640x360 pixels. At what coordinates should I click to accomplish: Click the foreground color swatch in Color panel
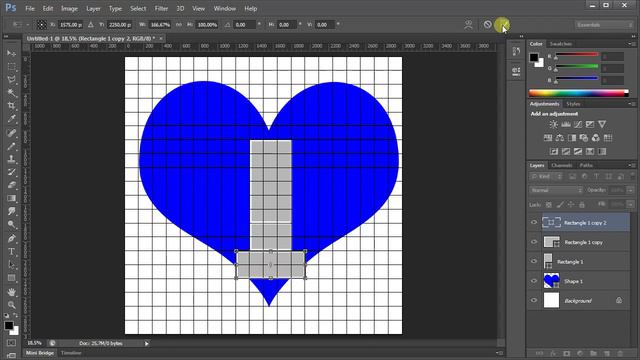click(x=534, y=58)
